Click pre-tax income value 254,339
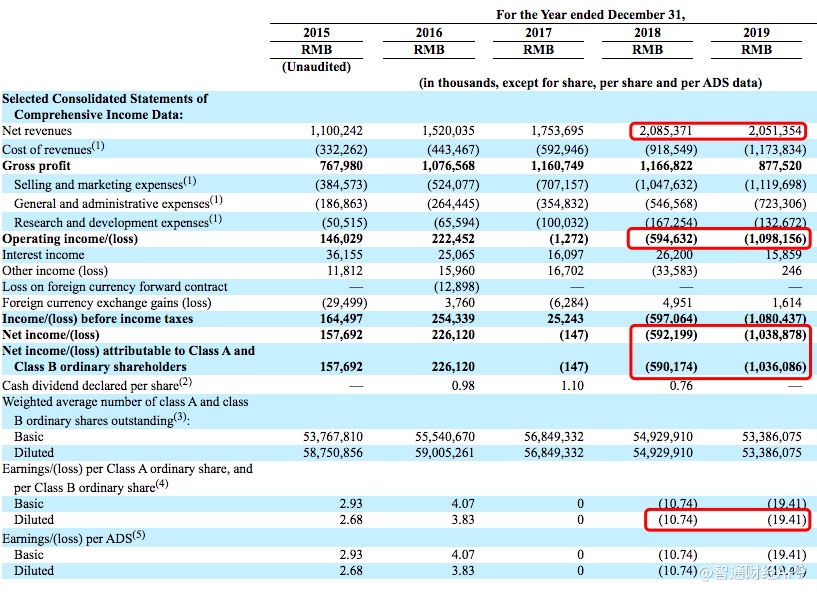Screen dimensions: 817x592 [453, 319]
